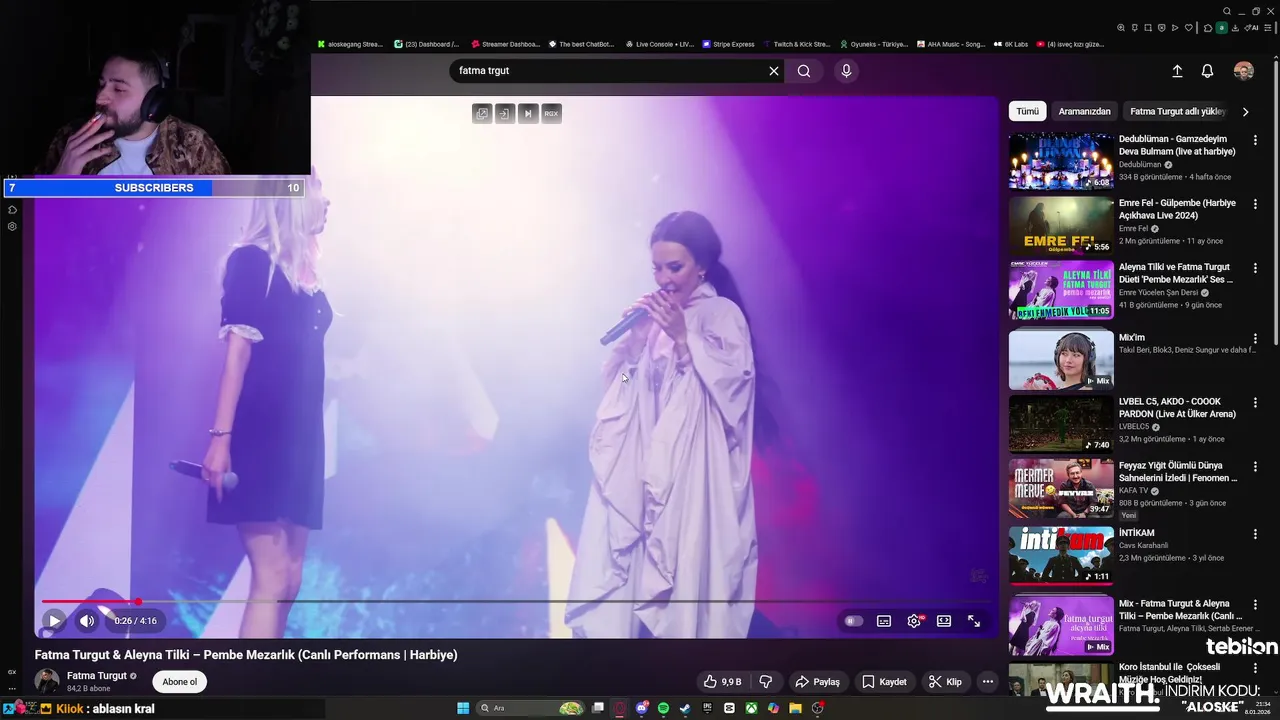Start voice search with the microphone icon

(x=846, y=71)
